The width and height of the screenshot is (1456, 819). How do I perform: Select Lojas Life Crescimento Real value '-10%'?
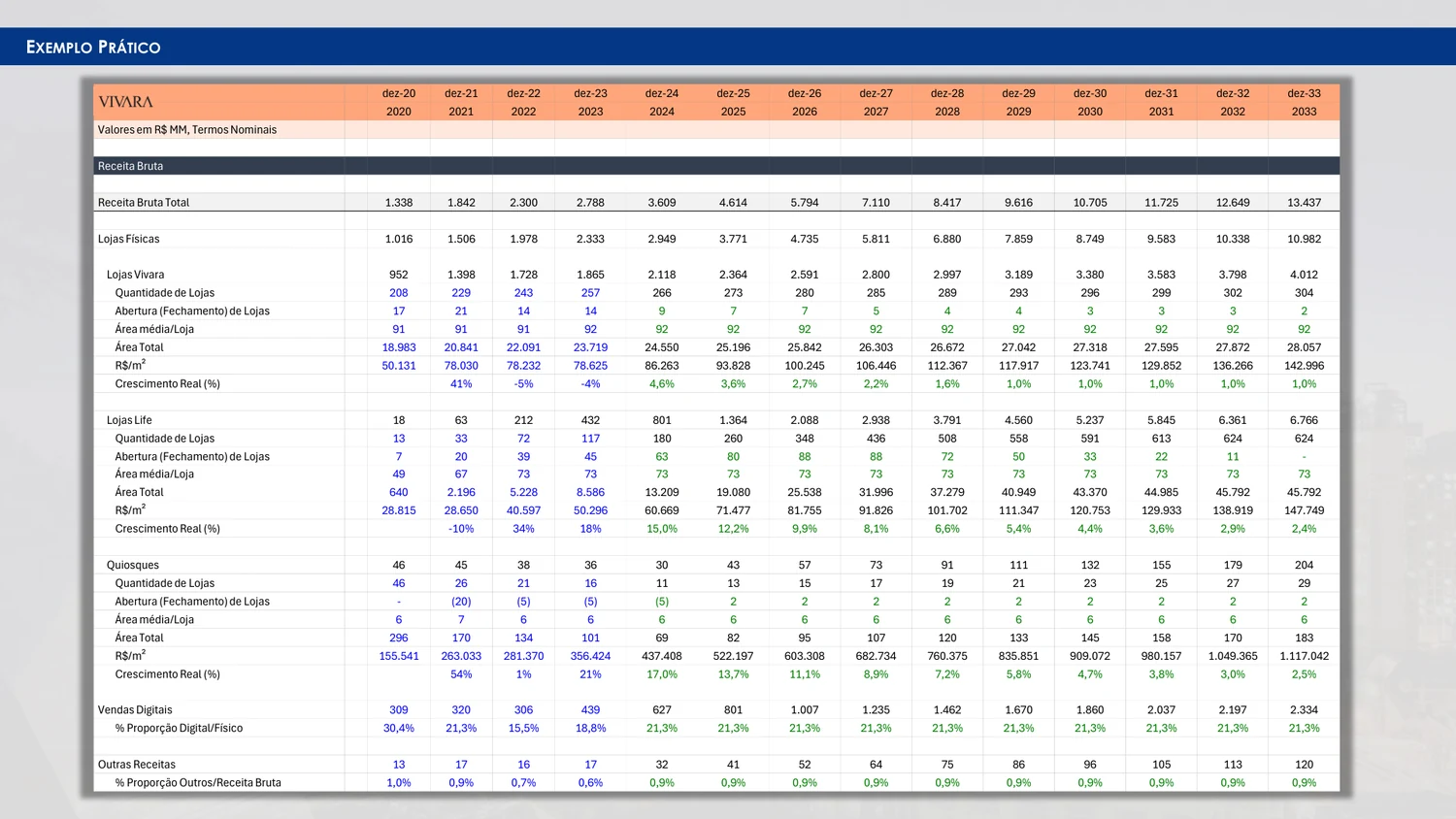461,529
